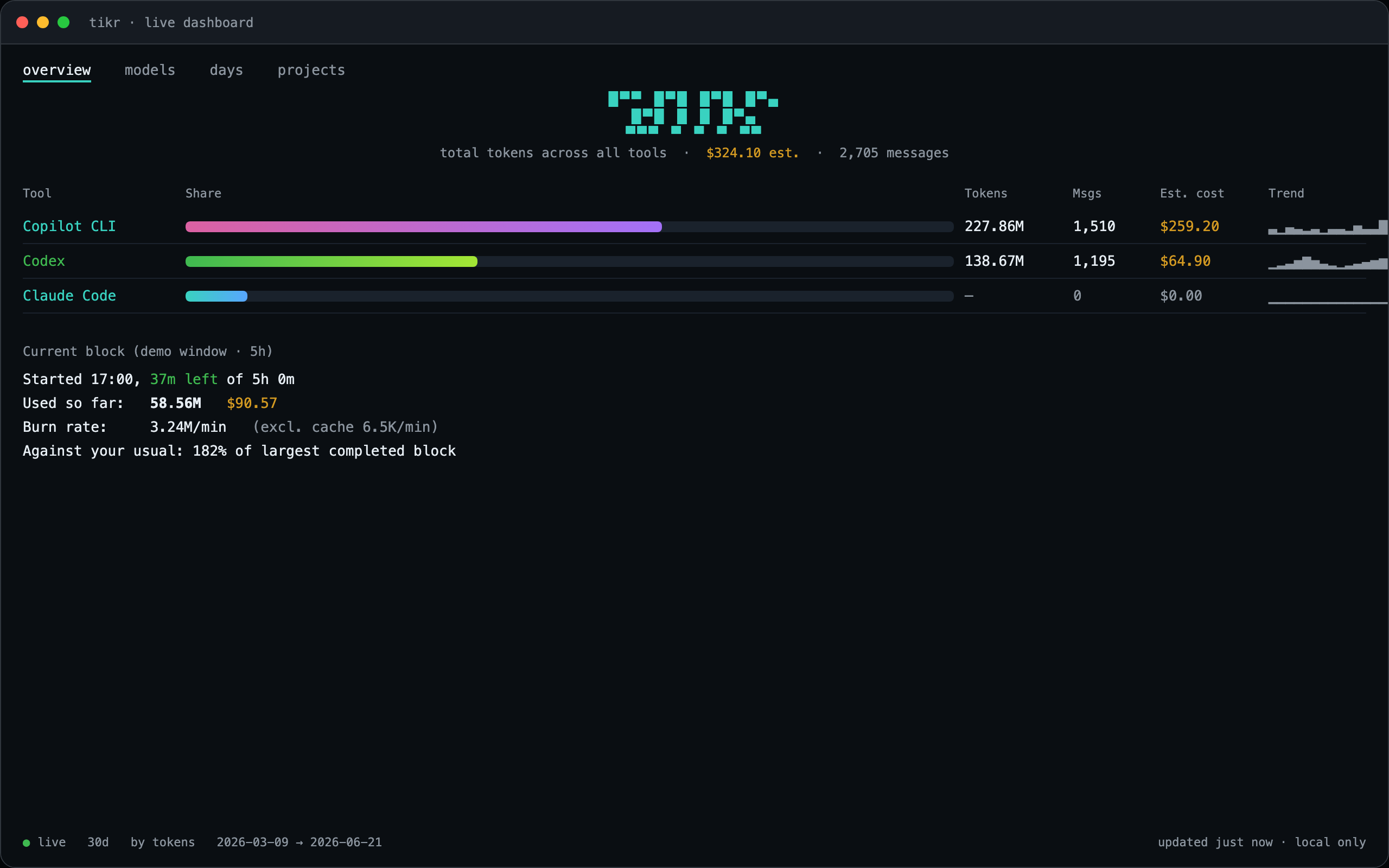Click the 2,705 messages total
Screen dimensions: 1389x868
click(894, 154)
